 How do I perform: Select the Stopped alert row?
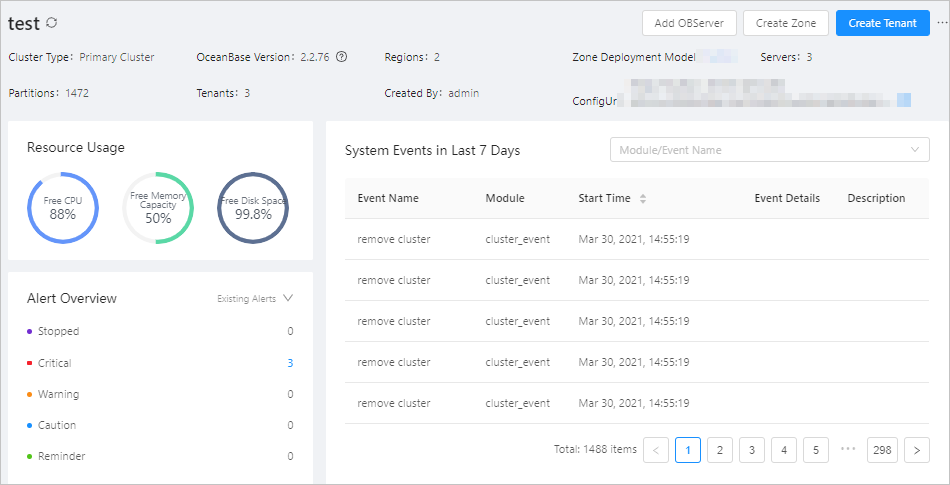[x=160, y=331]
